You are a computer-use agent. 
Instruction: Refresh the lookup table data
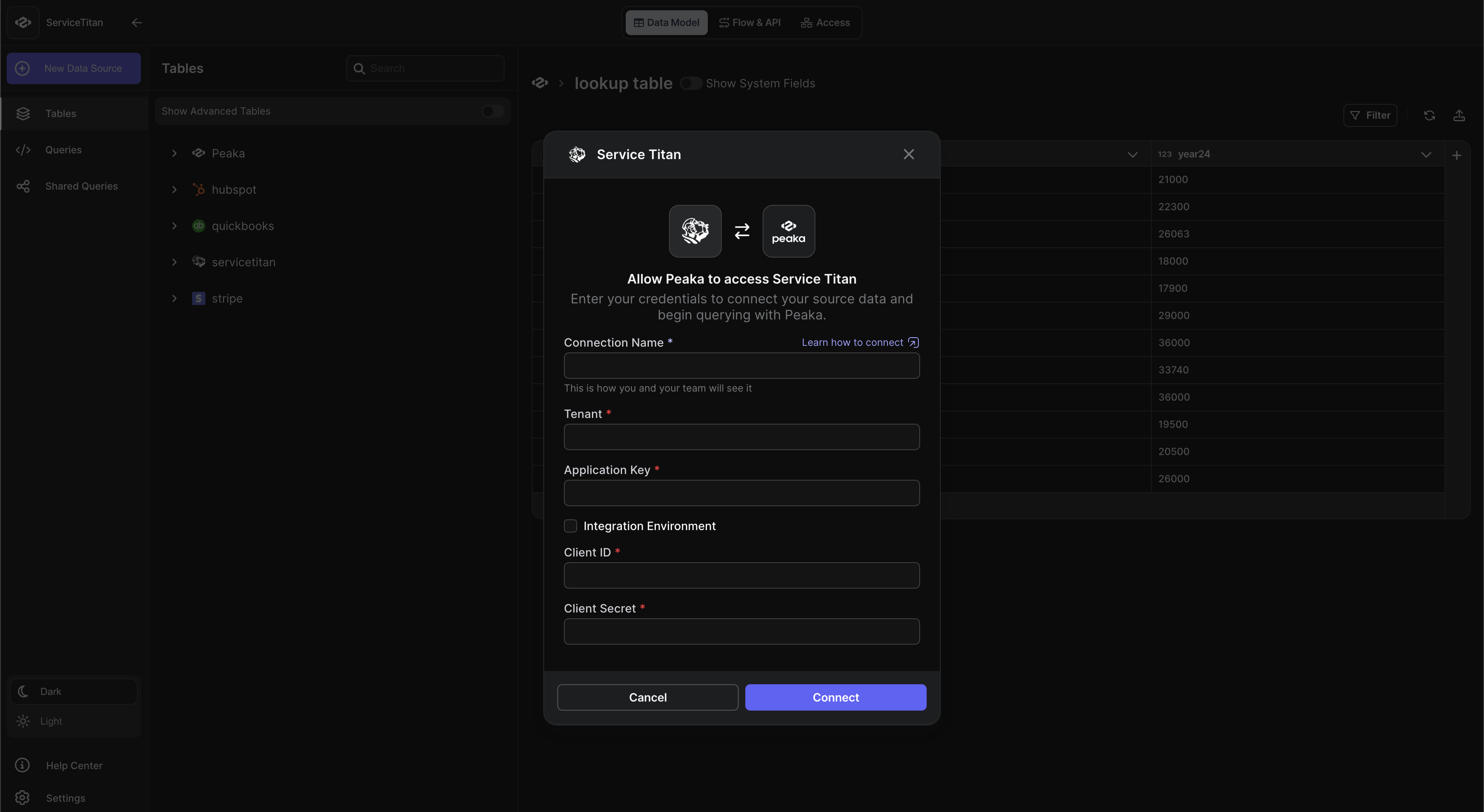1429,115
